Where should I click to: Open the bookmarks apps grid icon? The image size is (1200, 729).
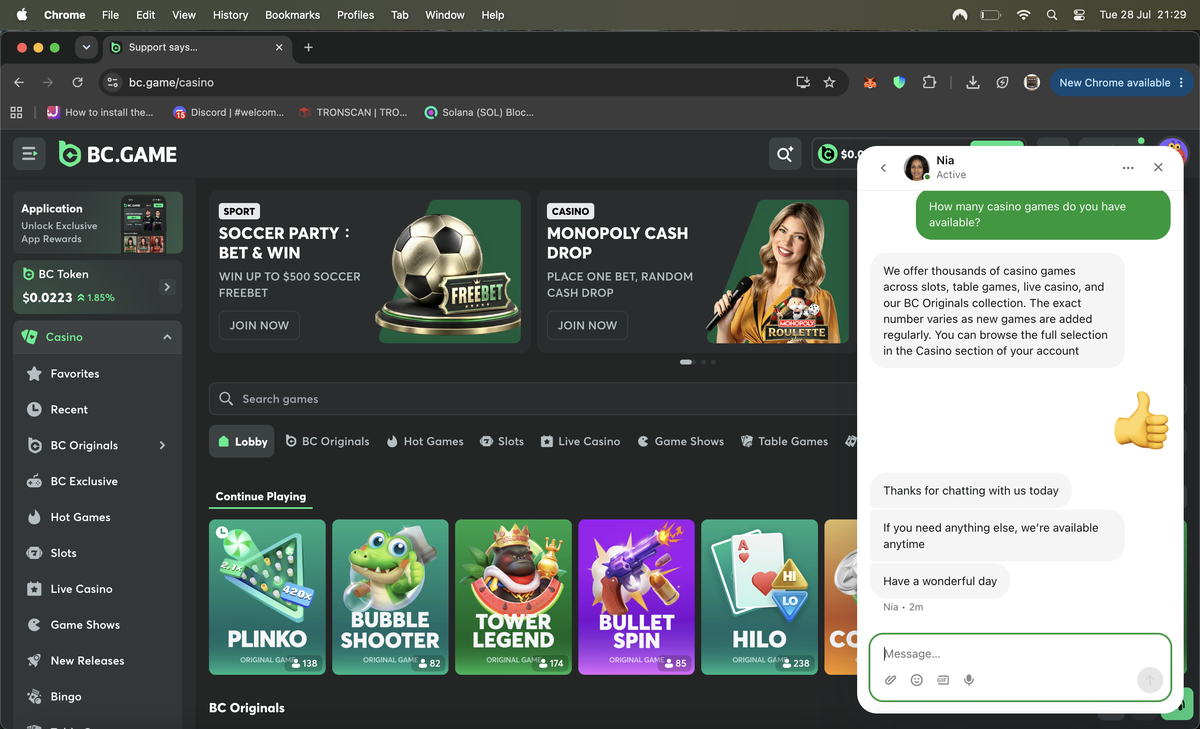click(x=16, y=112)
